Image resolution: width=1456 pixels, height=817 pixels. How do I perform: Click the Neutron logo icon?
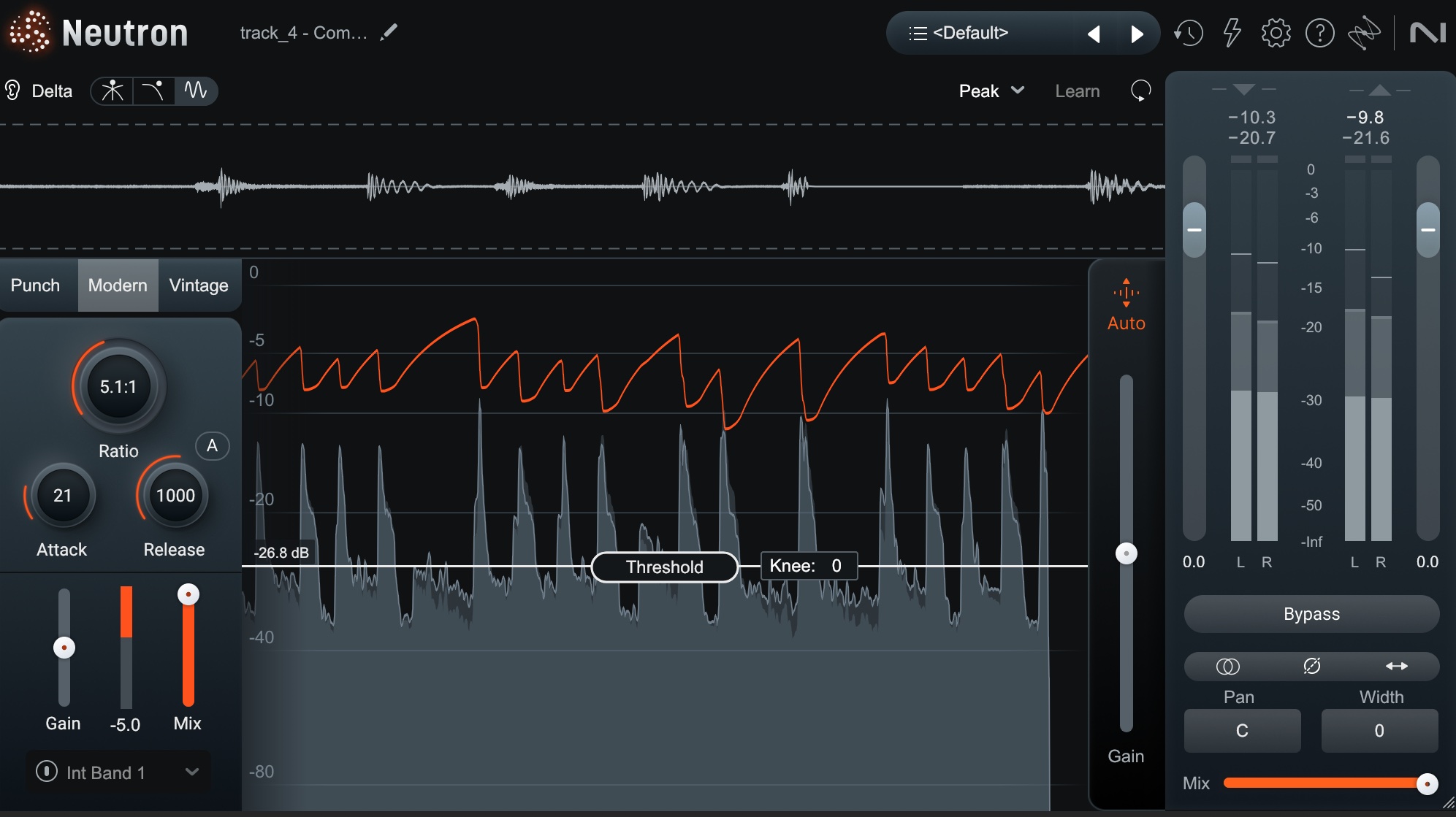click(x=29, y=32)
